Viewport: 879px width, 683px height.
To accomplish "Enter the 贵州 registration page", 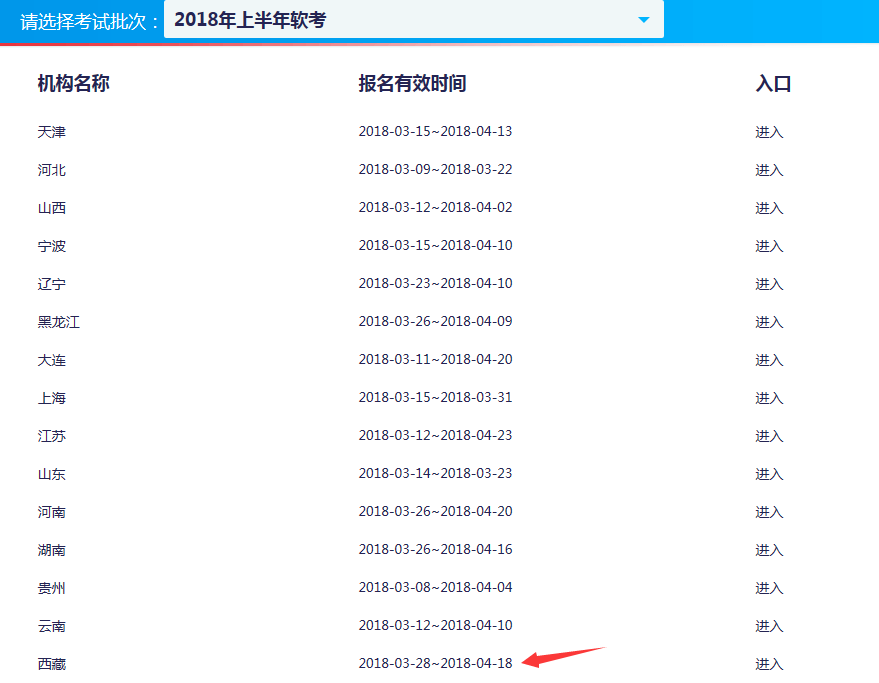I will coord(769,587).
